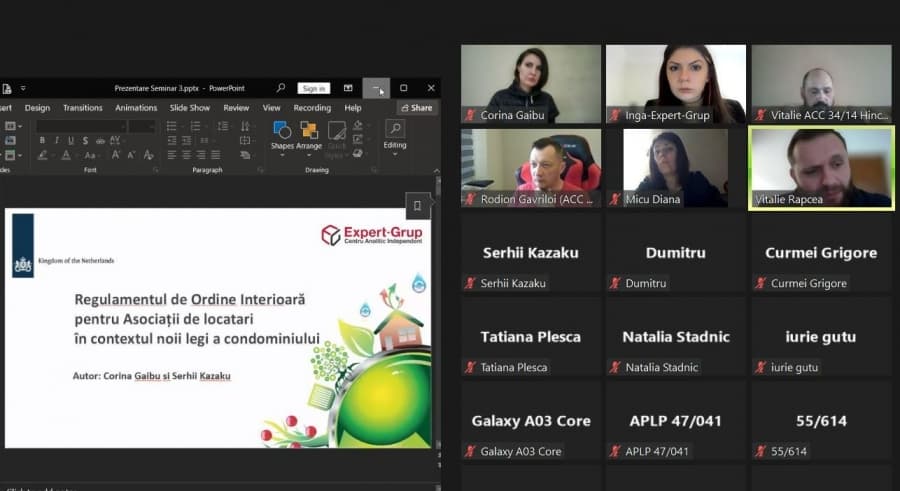Click the Strikethrough S icon
900x491 pixels.
coord(85,140)
